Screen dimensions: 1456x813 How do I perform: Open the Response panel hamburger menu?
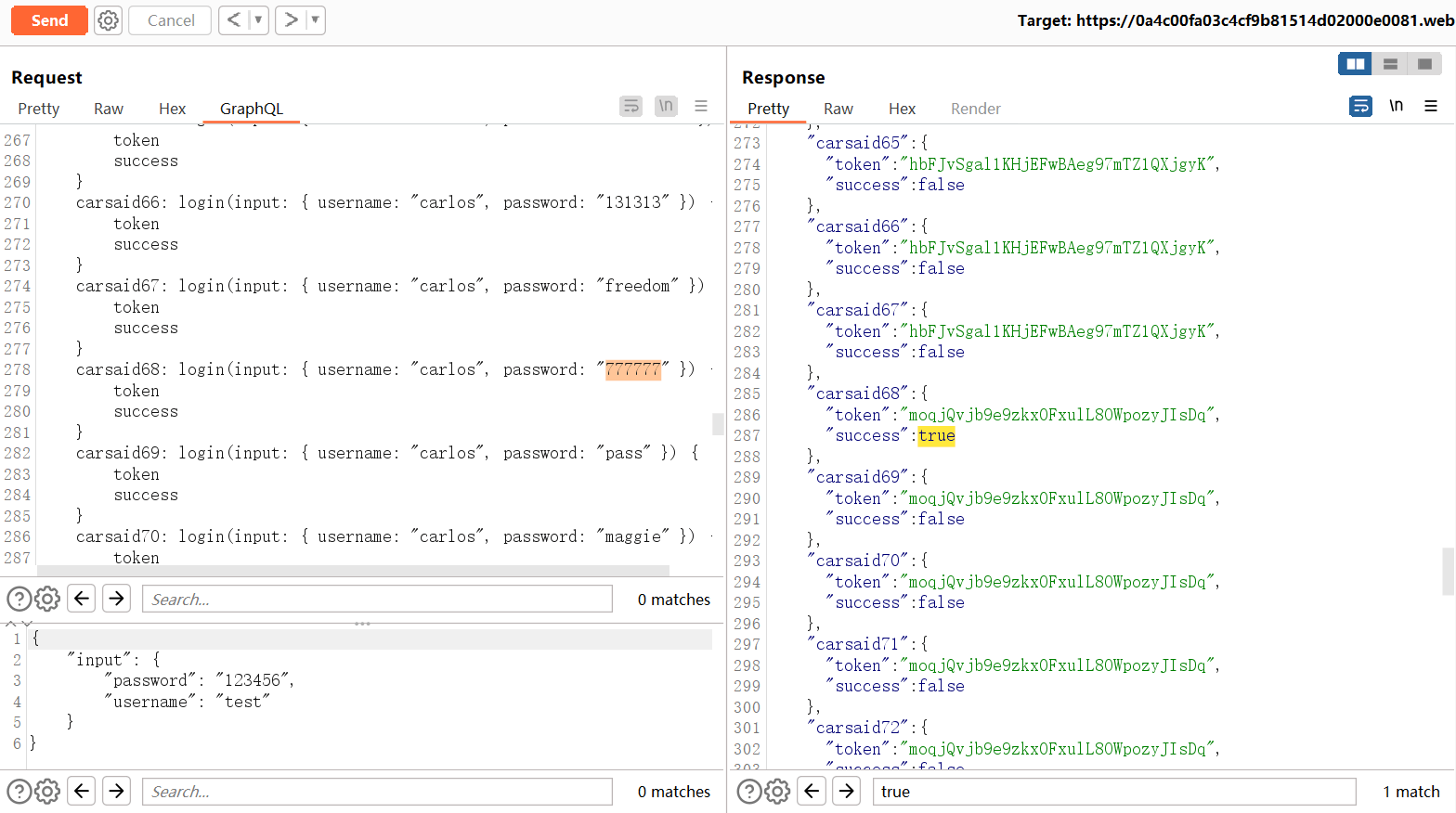1431,107
